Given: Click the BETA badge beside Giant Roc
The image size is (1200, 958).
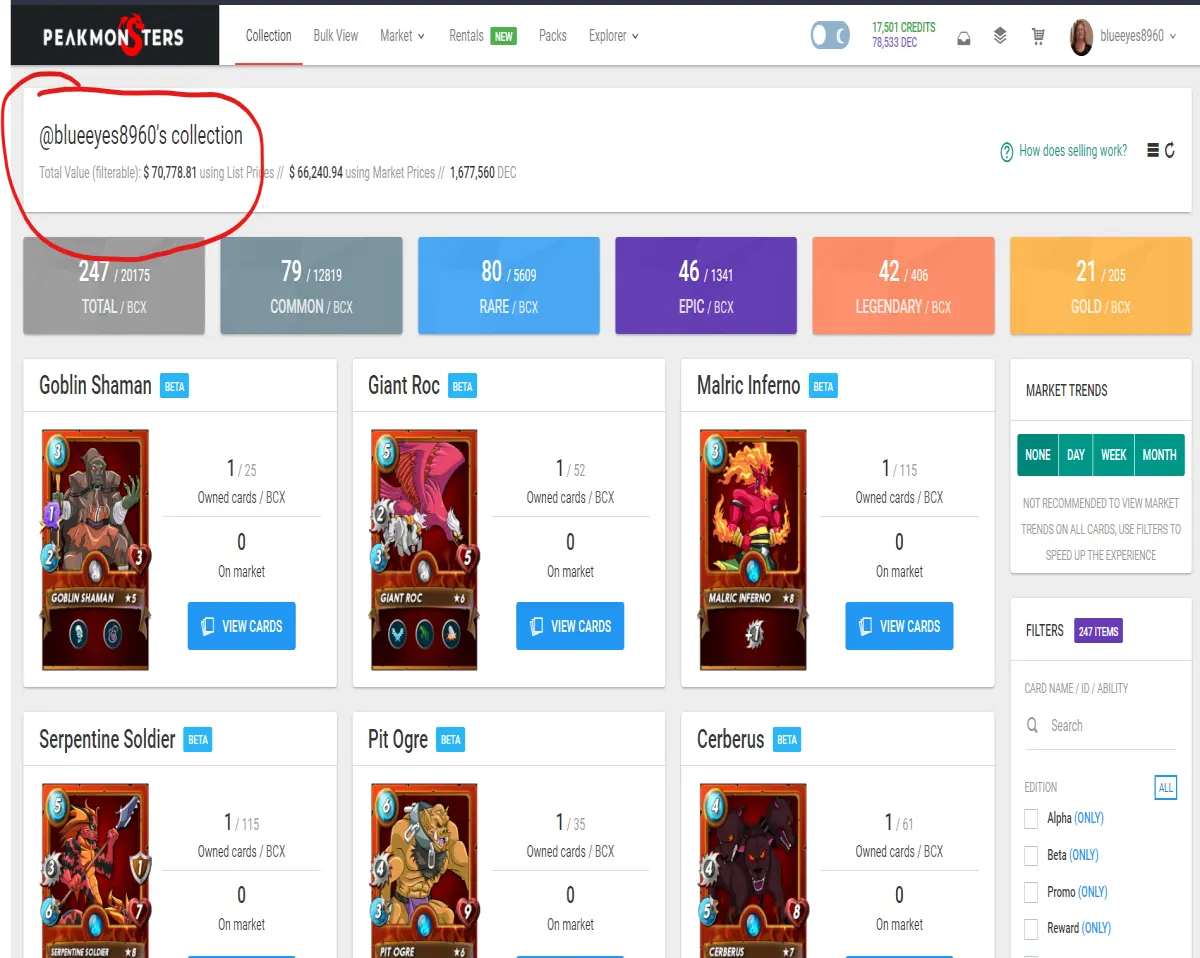Looking at the screenshot, I should (x=462, y=386).
